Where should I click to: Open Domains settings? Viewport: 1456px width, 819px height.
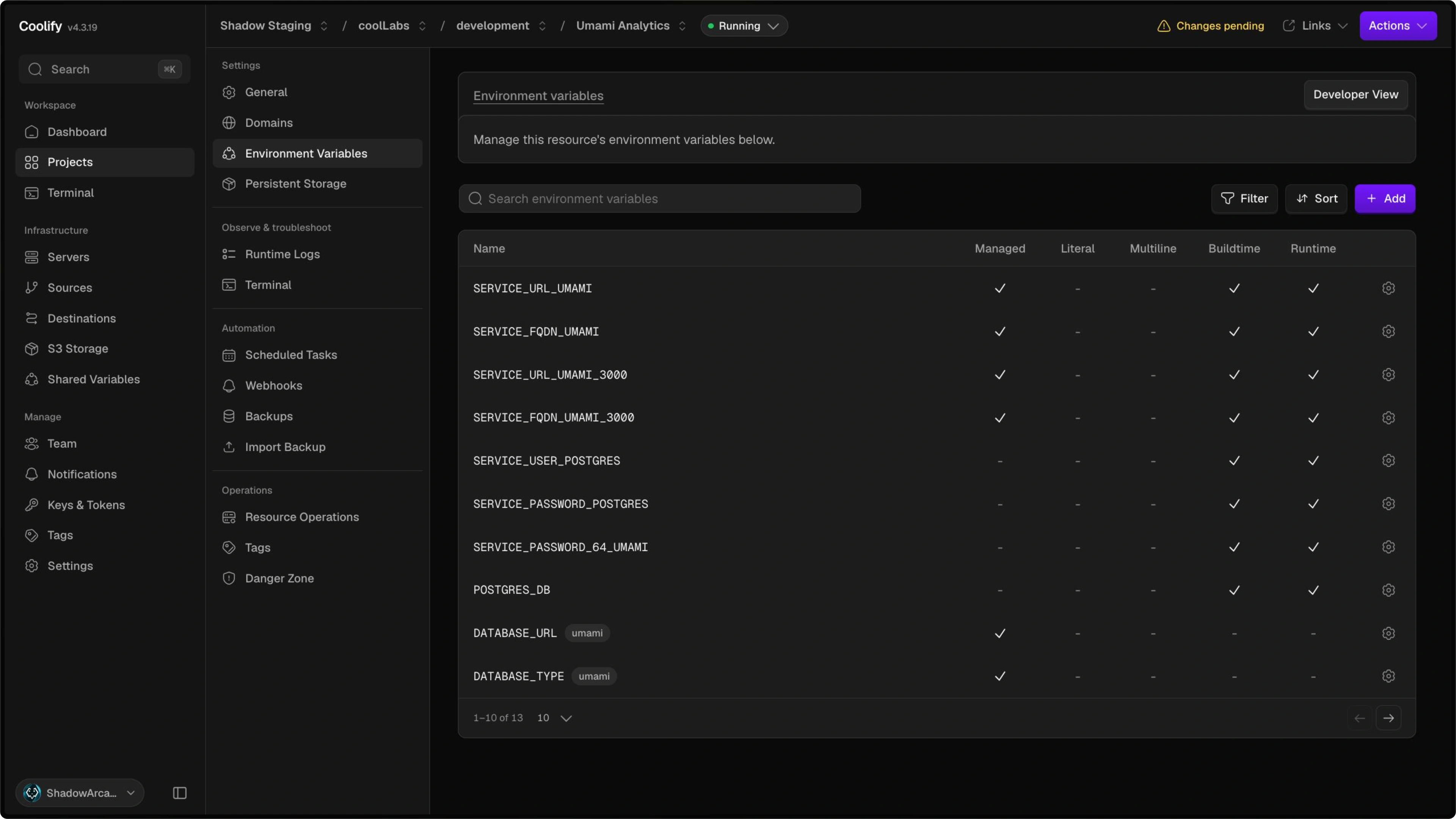pos(317,122)
